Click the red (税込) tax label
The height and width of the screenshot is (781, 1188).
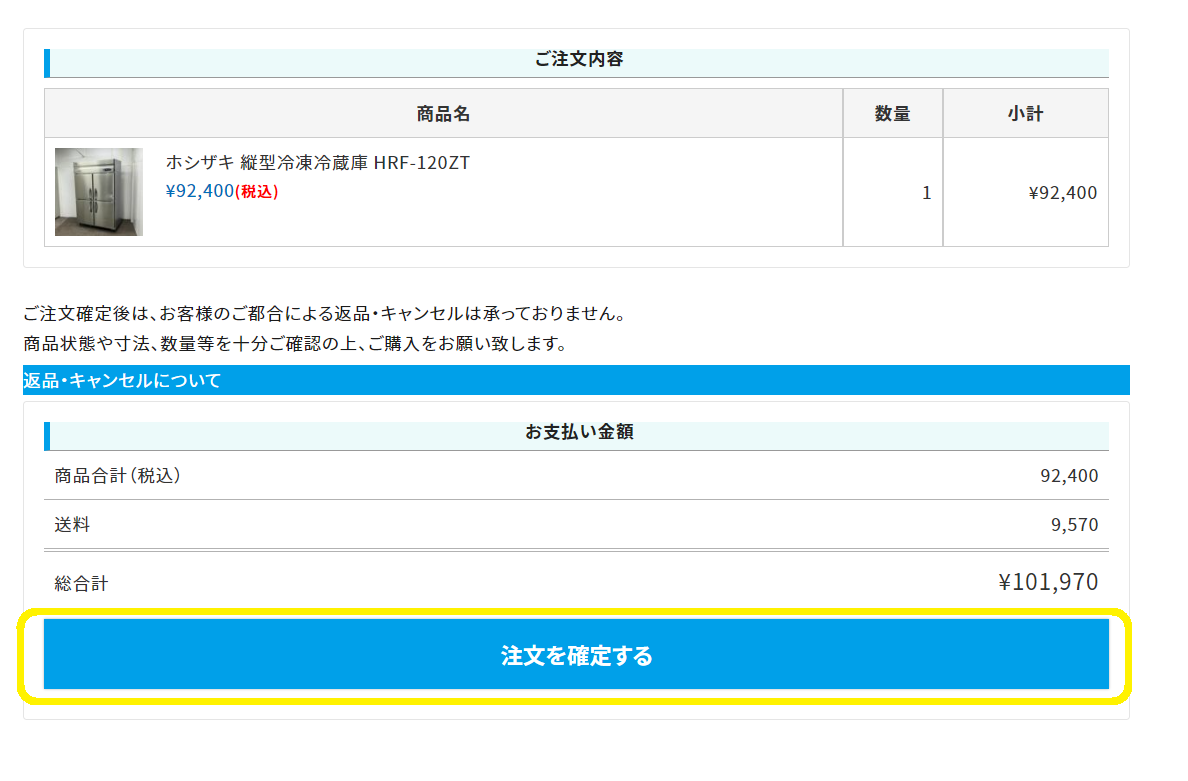pos(256,192)
